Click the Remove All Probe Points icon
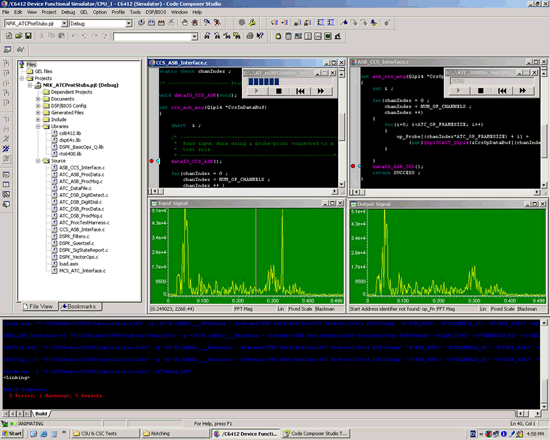 (x=217, y=23)
